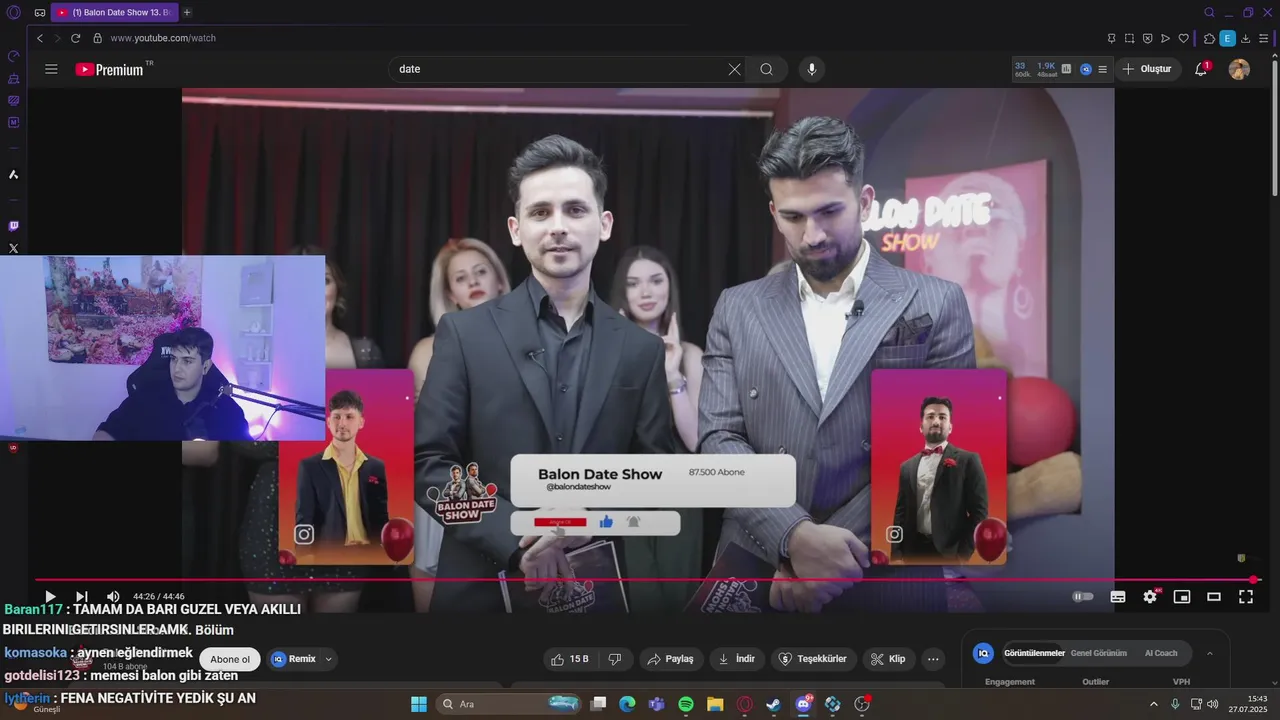1280x720 pixels.
Task: Open vidIQ stats bar chart icon
Action: tap(1066, 69)
